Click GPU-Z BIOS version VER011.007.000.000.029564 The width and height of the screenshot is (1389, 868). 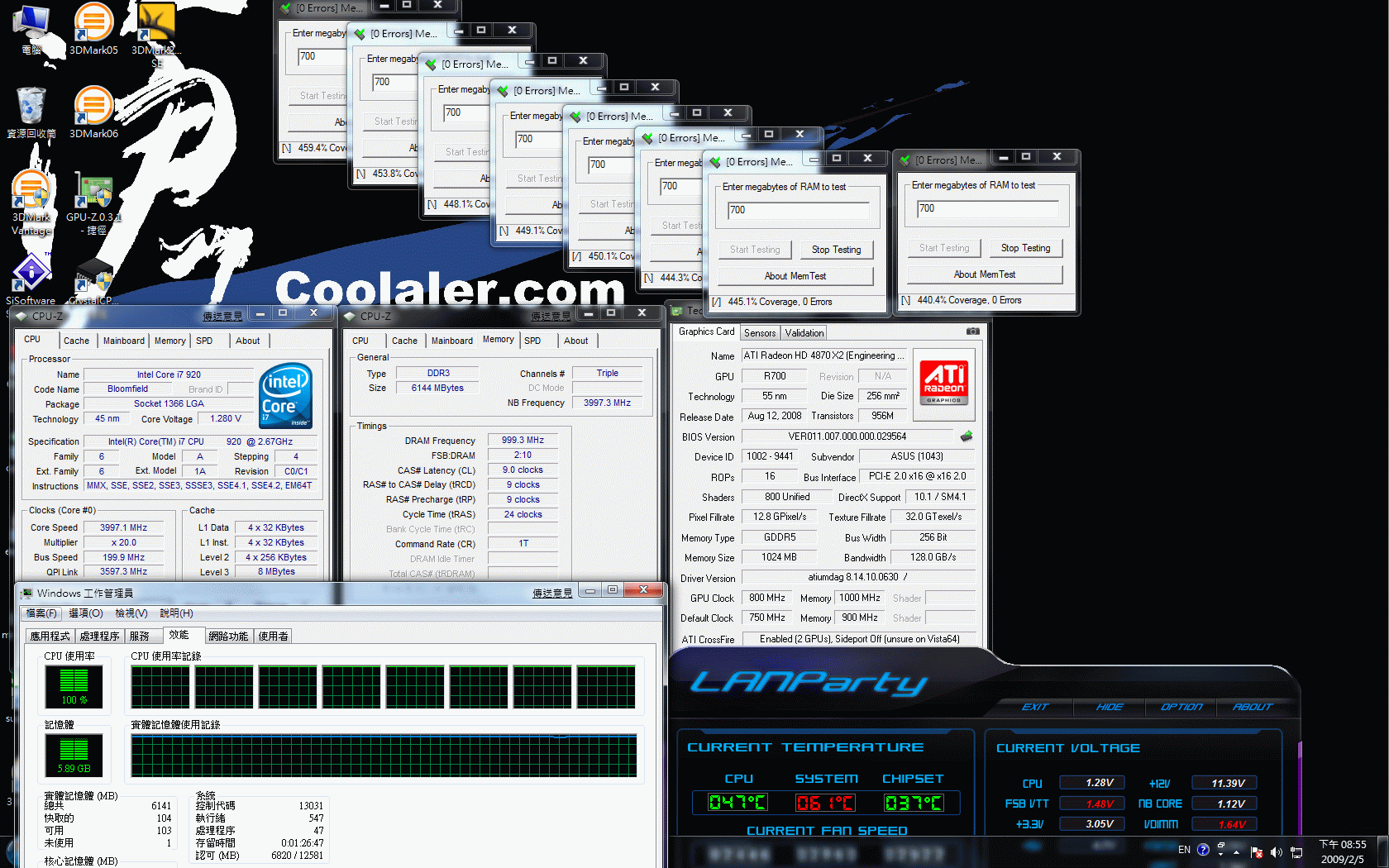(847, 436)
